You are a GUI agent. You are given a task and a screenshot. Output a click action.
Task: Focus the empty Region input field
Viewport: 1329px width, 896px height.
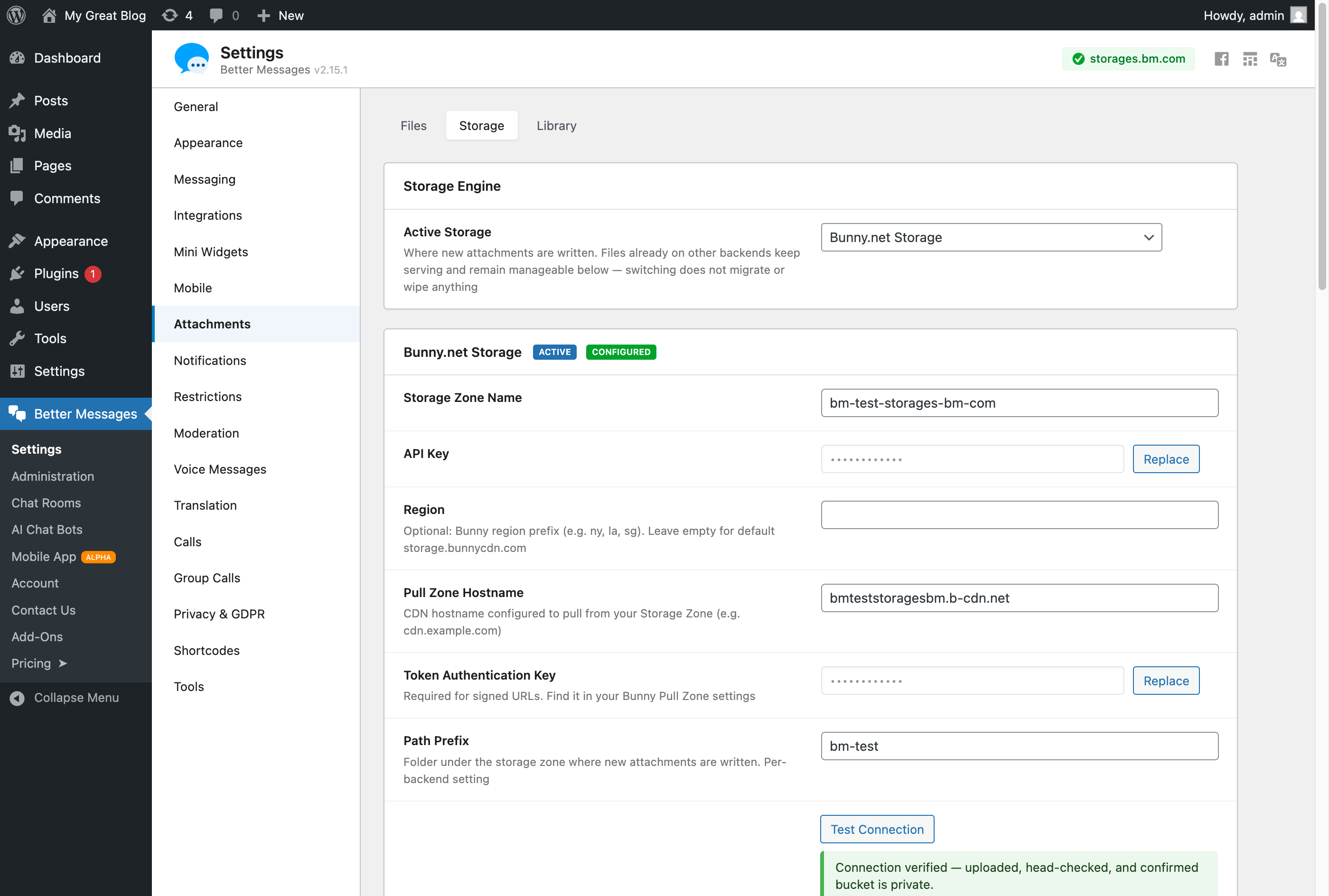click(x=1020, y=515)
